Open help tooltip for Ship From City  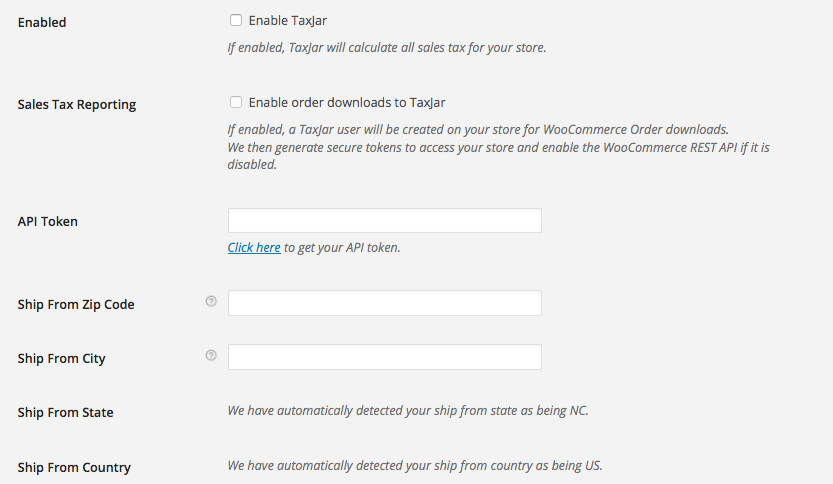211,355
